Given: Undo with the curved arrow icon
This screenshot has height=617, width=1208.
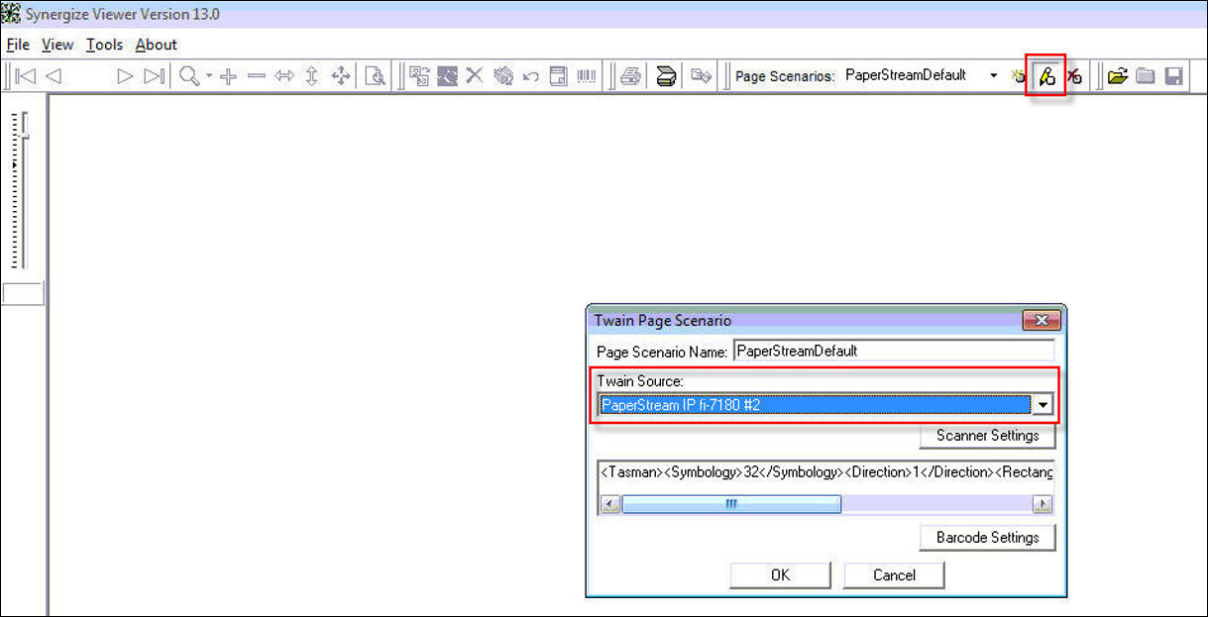Looking at the screenshot, I should (x=531, y=76).
